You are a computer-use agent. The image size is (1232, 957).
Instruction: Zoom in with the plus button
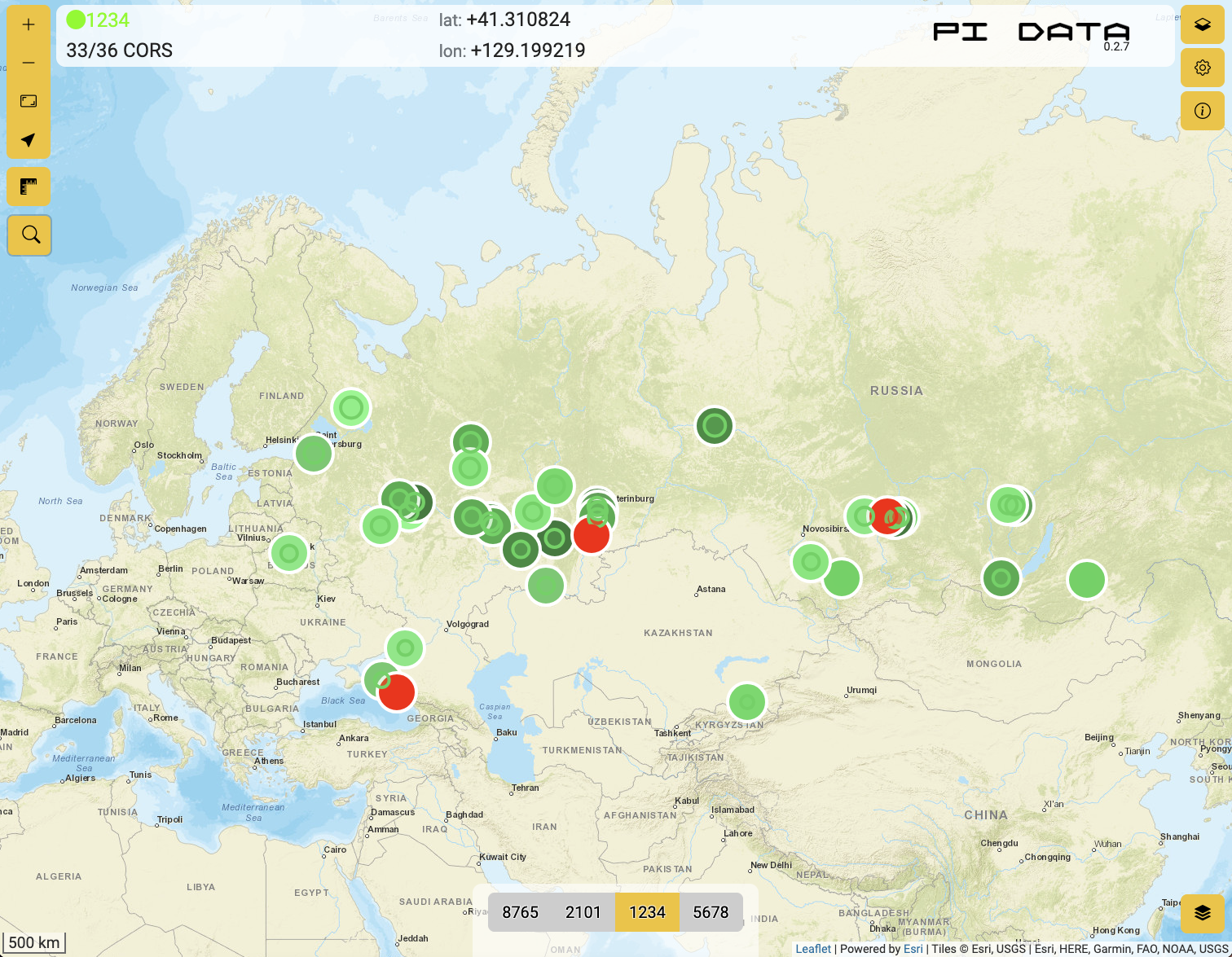pyautogui.click(x=29, y=24)
